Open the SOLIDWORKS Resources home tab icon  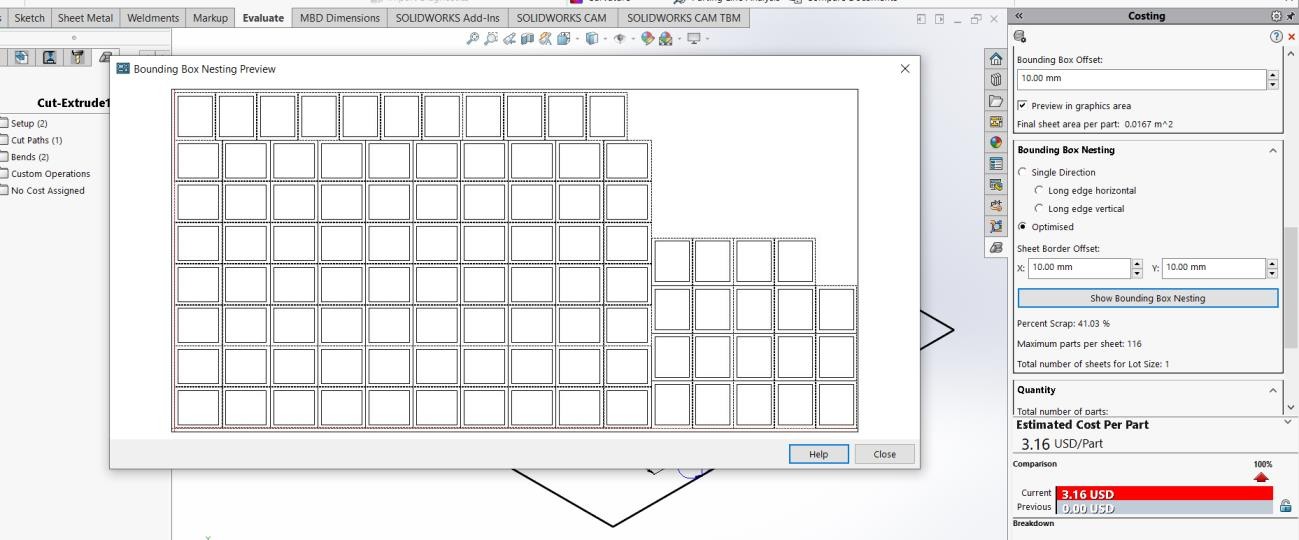pyautogui.click(x=996, y=59)
